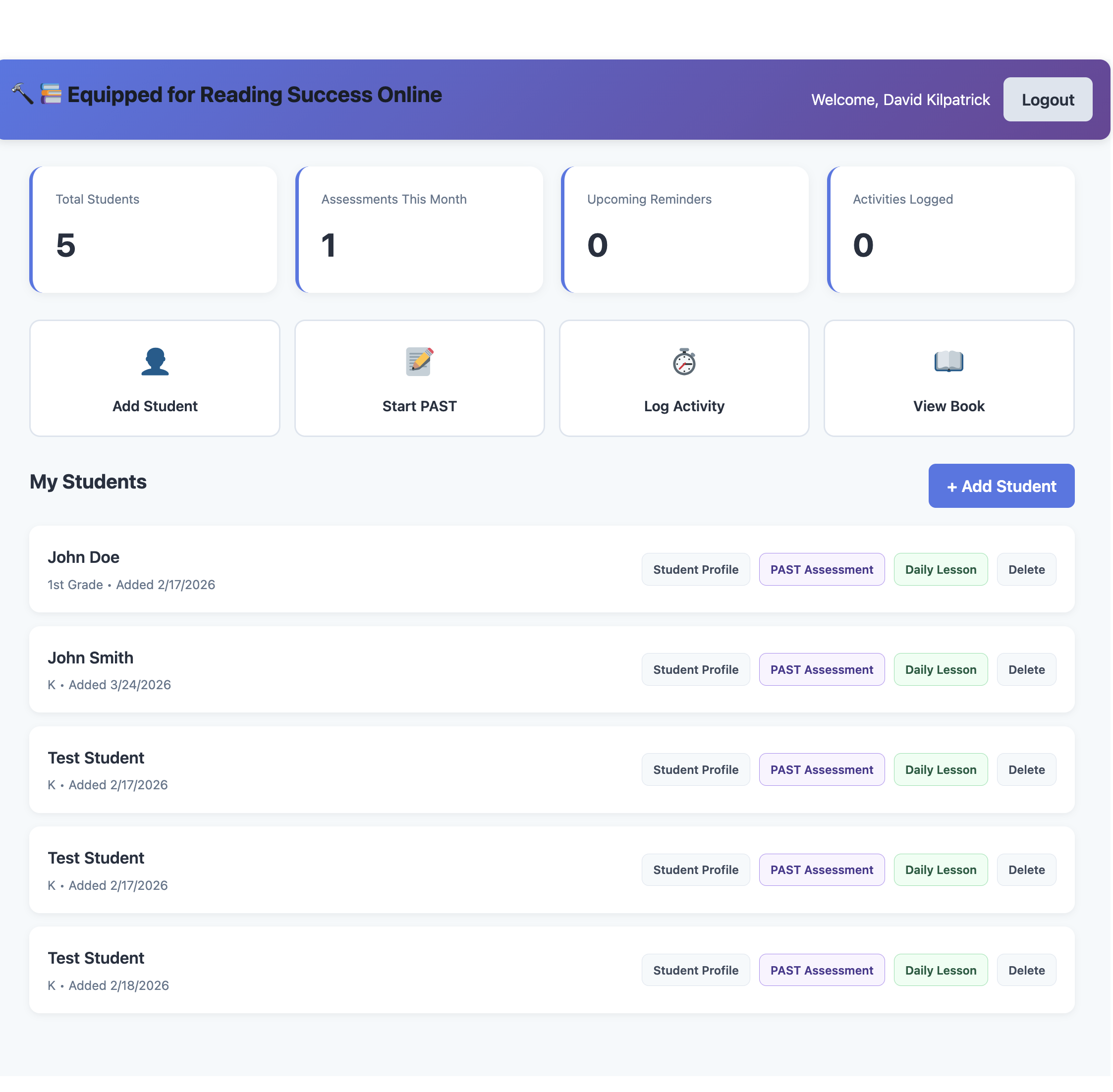
Task: Click the John Doe student name
Action: 84,557
